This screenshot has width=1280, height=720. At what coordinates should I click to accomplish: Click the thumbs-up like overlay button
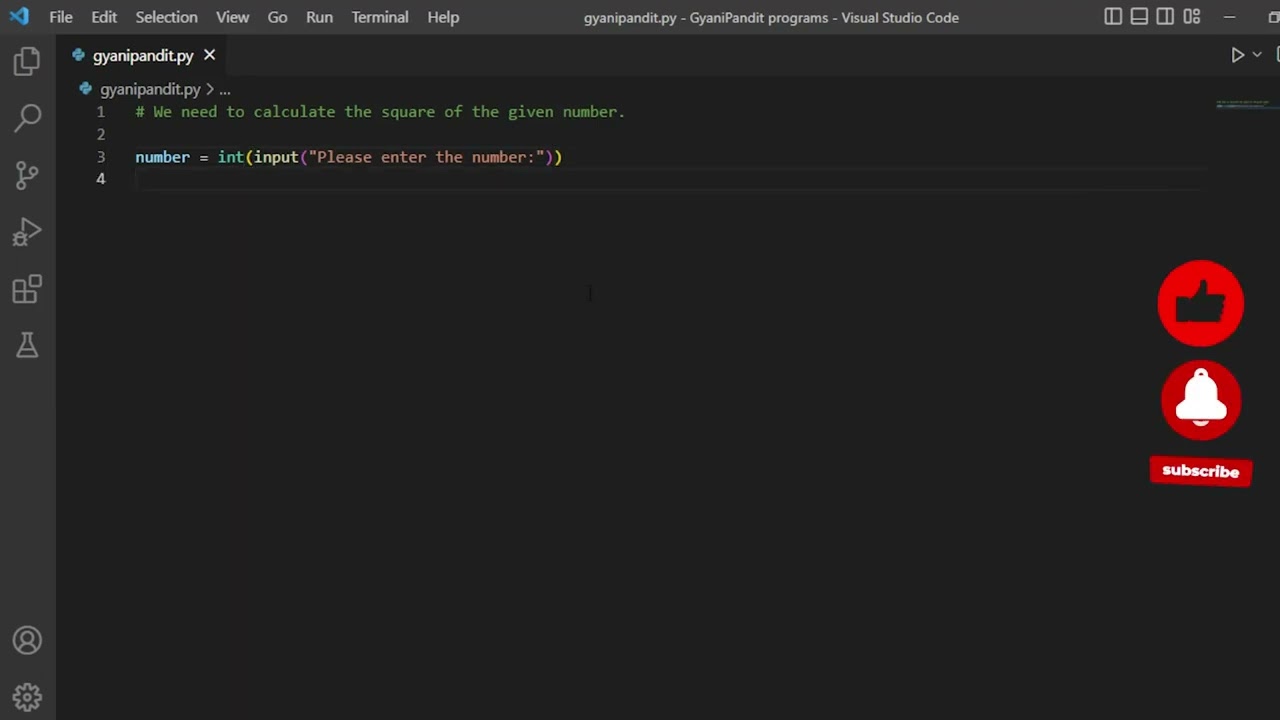click(1200, 303)
